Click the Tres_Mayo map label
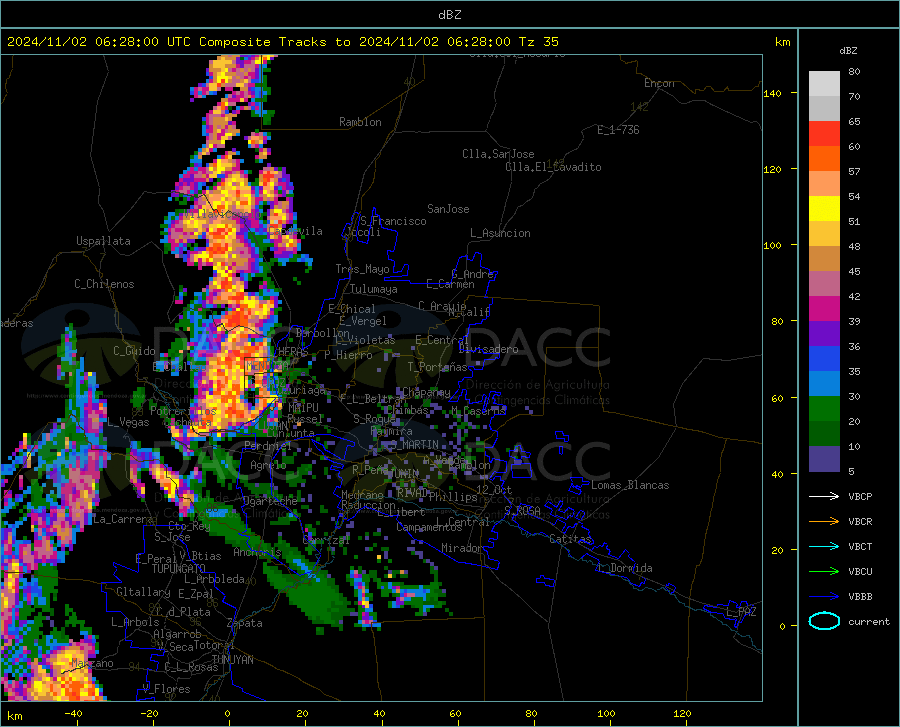900x727 pixels. tap(362, 269)
